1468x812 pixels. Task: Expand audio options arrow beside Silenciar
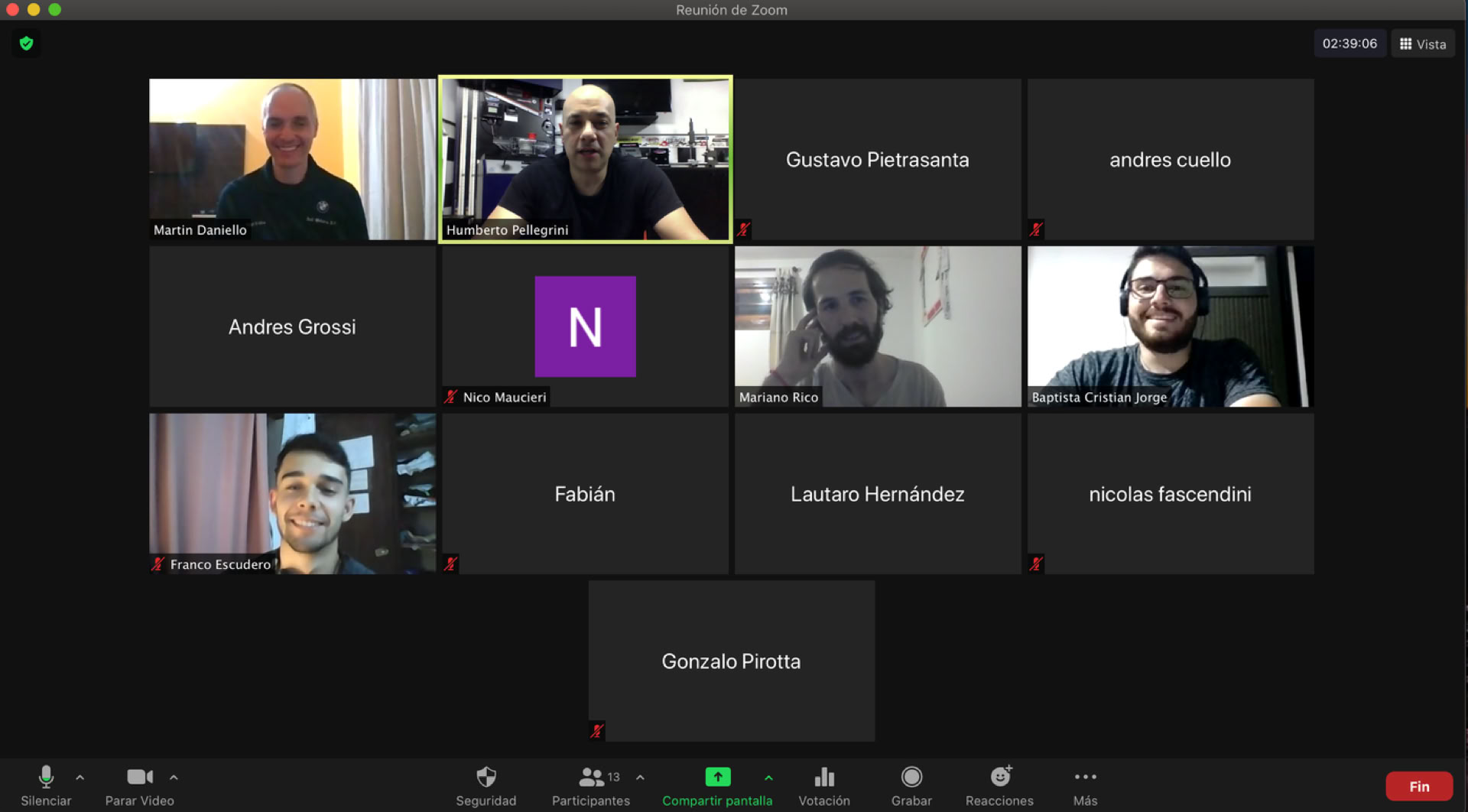click(80, 778)
